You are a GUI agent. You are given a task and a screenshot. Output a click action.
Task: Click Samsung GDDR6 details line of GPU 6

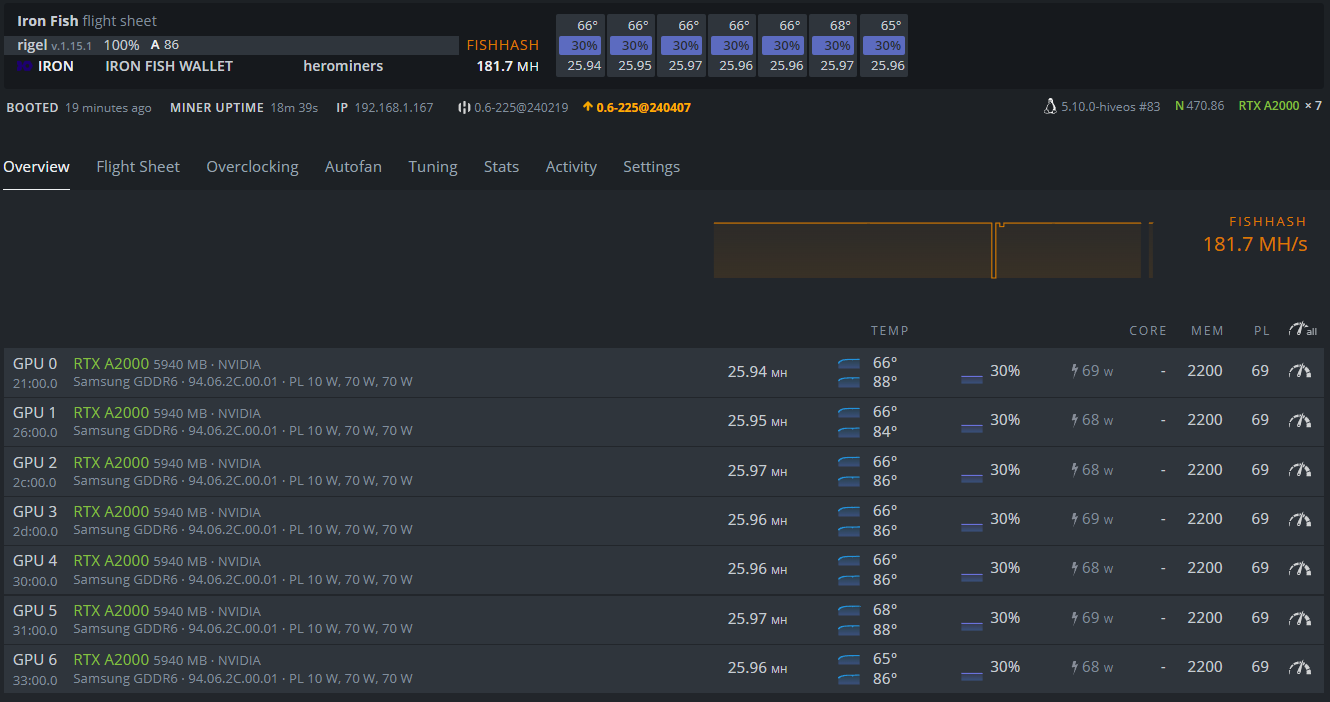click(x=243, y=679)
